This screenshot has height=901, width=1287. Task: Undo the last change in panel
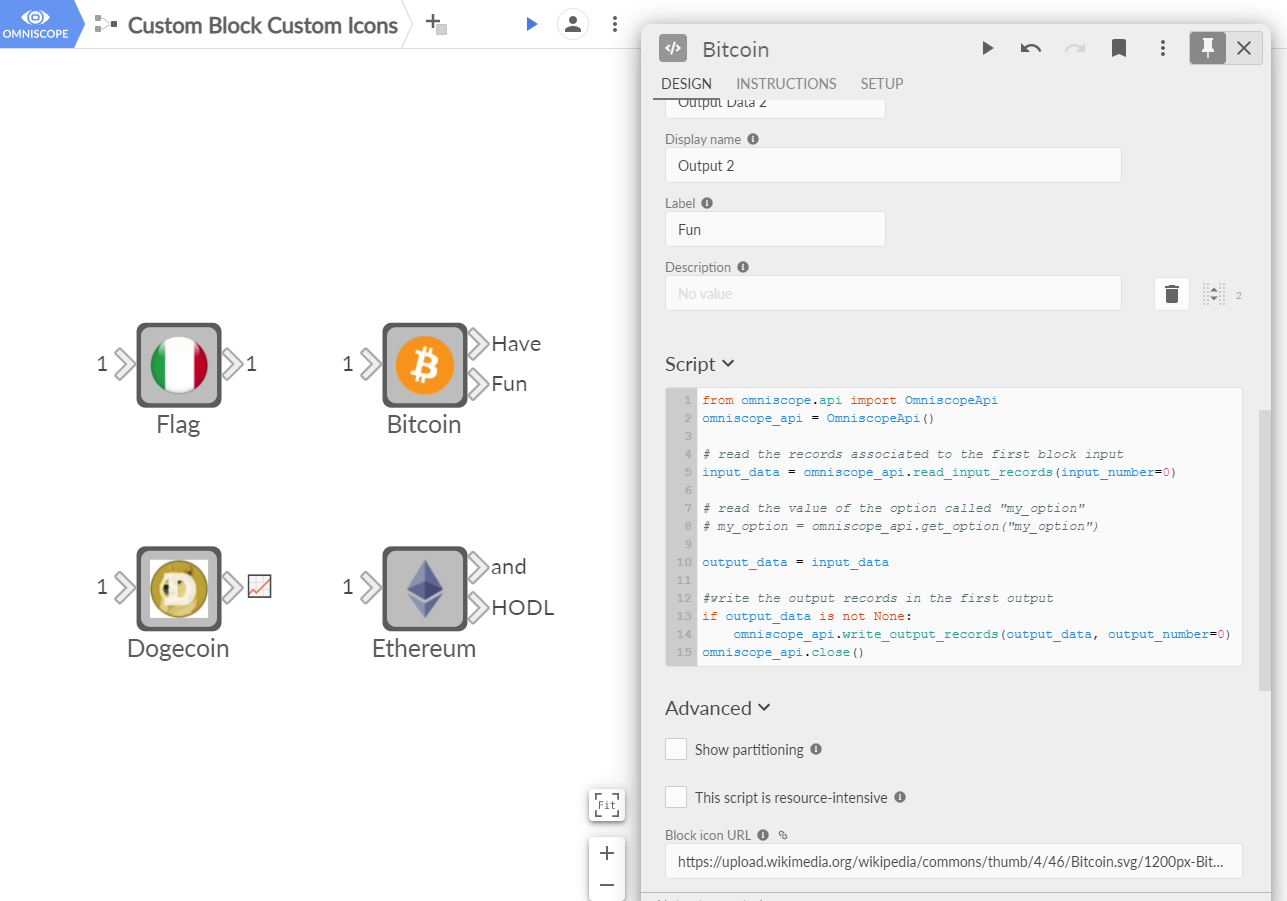point(1031,48)
